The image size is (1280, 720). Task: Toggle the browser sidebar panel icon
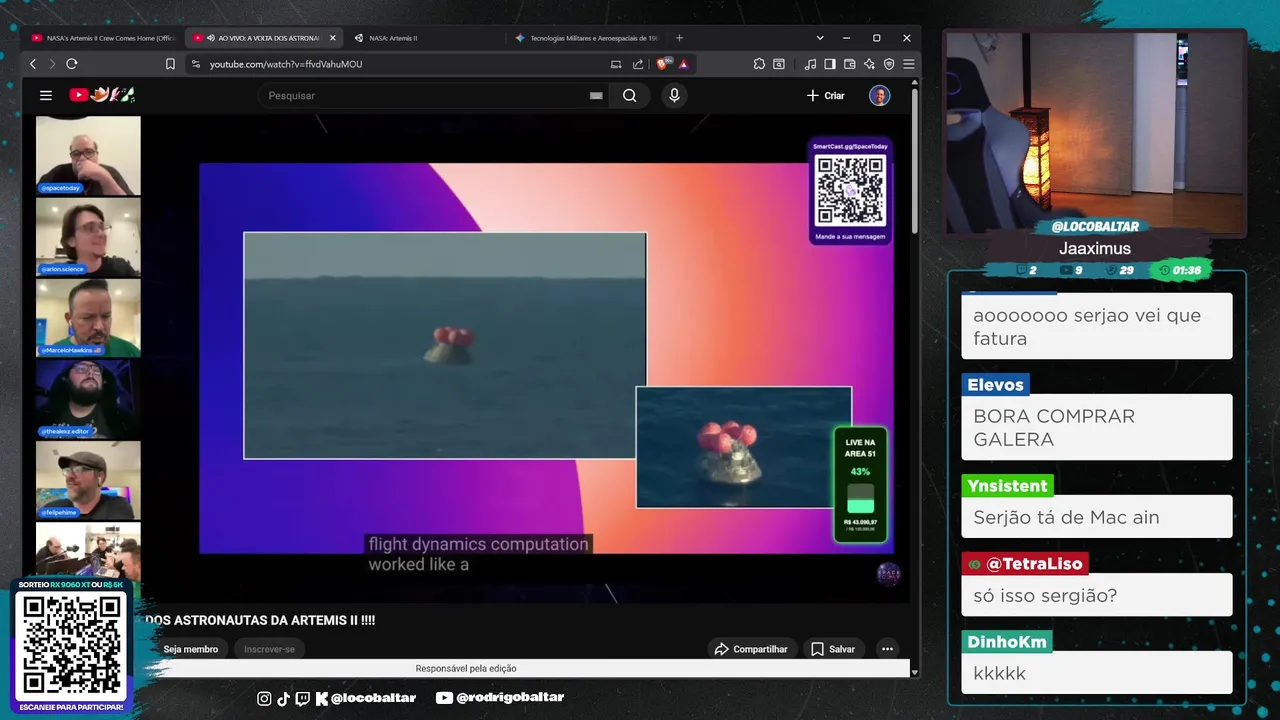pos(830,64)
